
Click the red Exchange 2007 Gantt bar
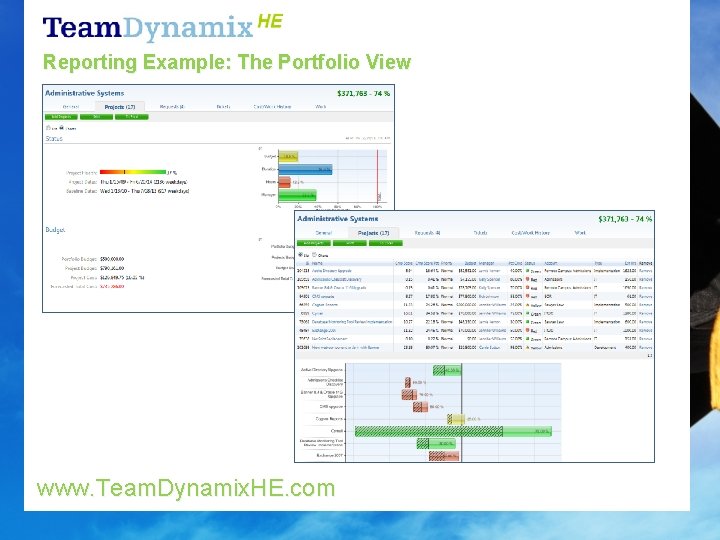click(444, 456)
